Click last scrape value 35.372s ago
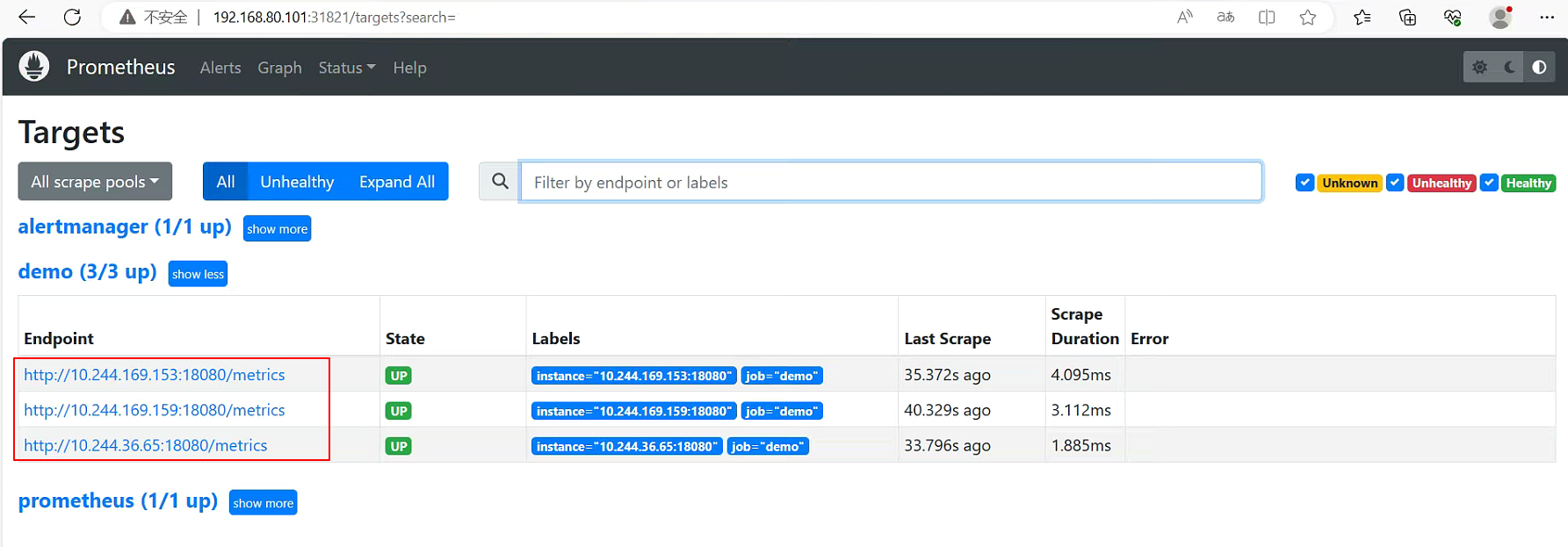The height and width of the screenshot is (547, 1568). tap(947, 375)
